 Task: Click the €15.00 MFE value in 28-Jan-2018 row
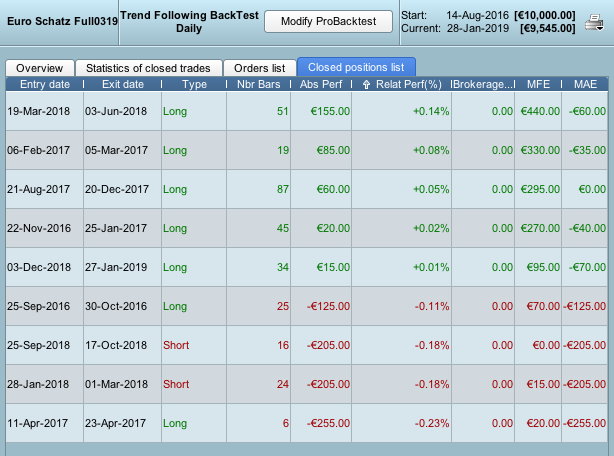[543, 384]
